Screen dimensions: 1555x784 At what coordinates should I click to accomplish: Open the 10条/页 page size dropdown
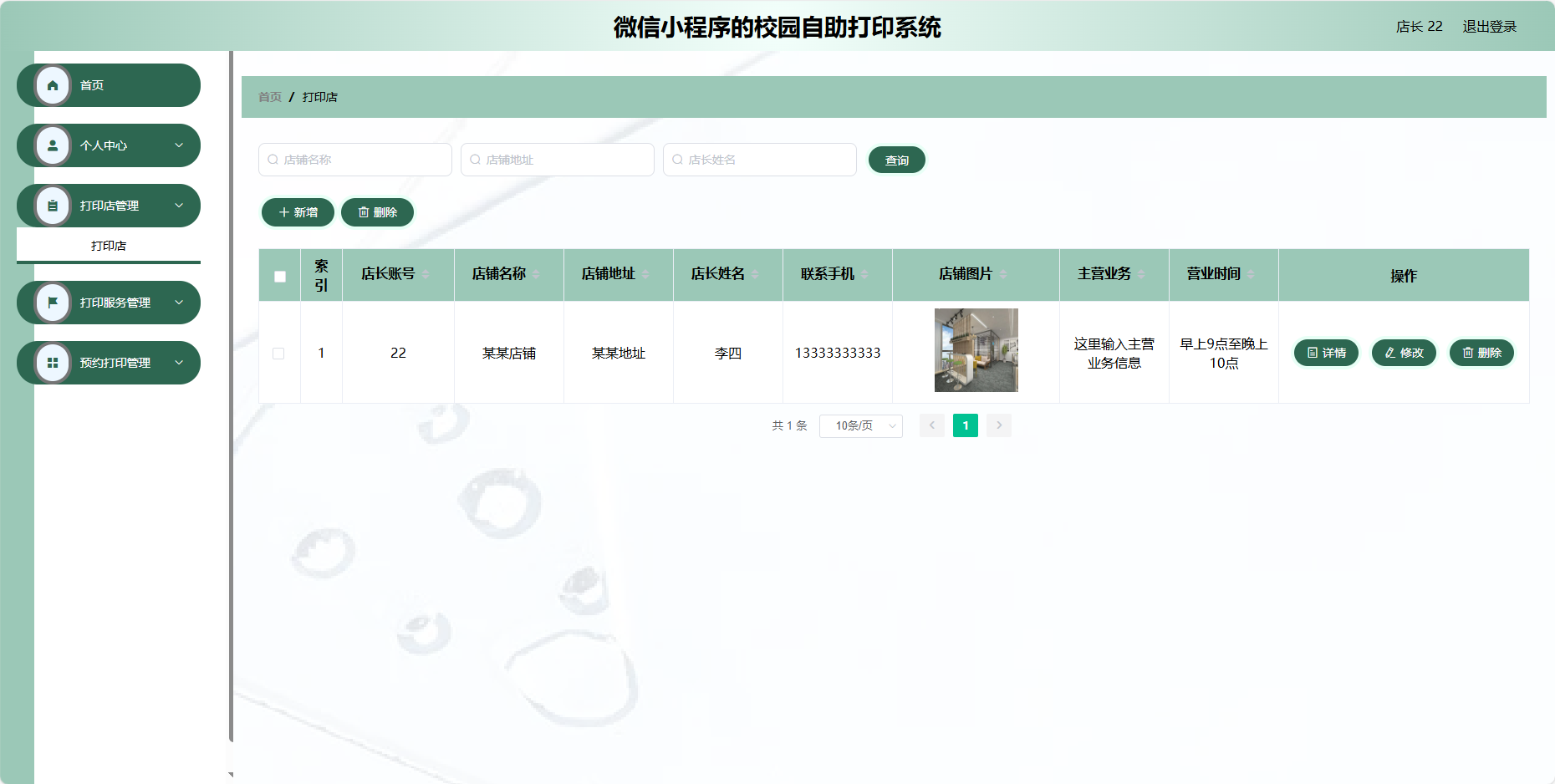coord(861,426)
